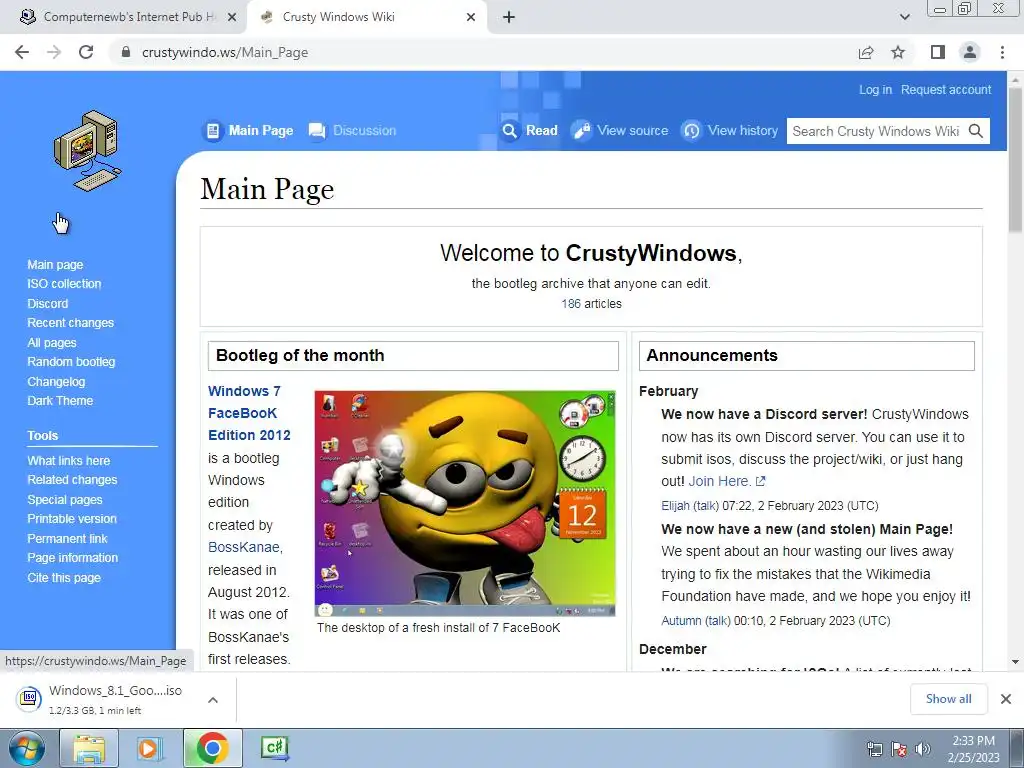
Task: Click in the Search Crusty Windows Wiki field
Action: click(876, 131)
